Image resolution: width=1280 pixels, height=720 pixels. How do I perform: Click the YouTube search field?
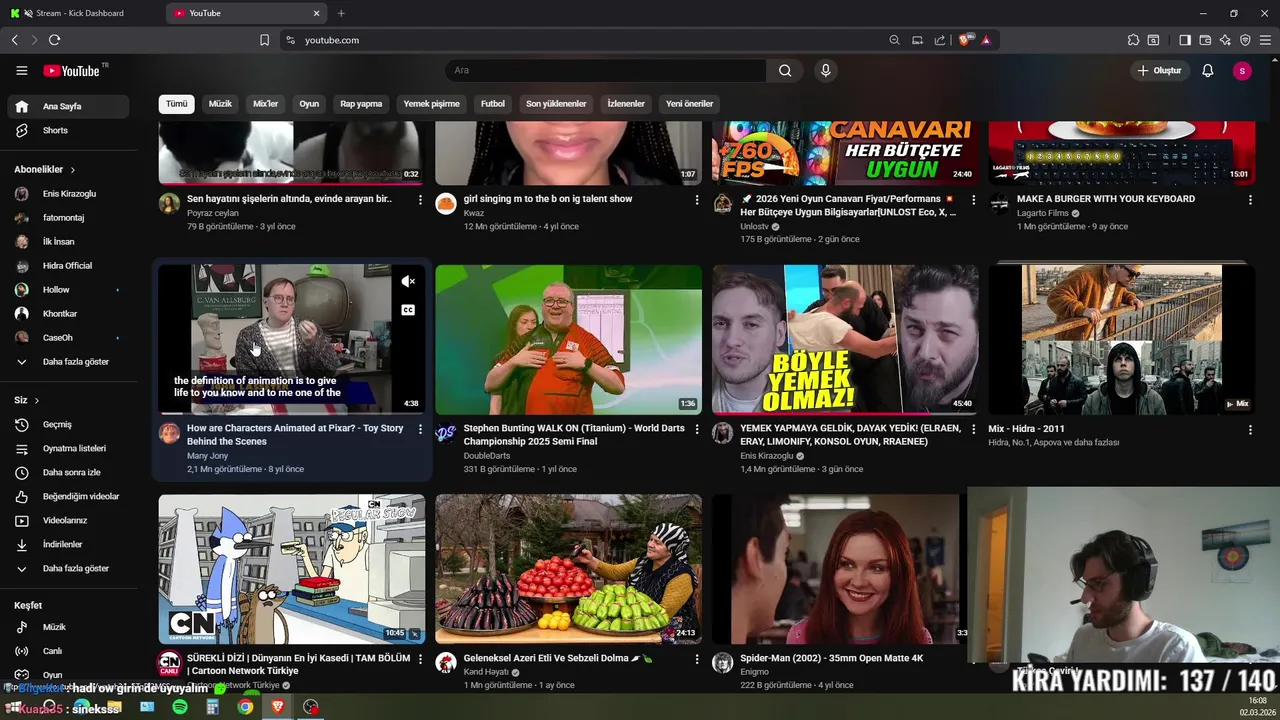coord(605,71)
